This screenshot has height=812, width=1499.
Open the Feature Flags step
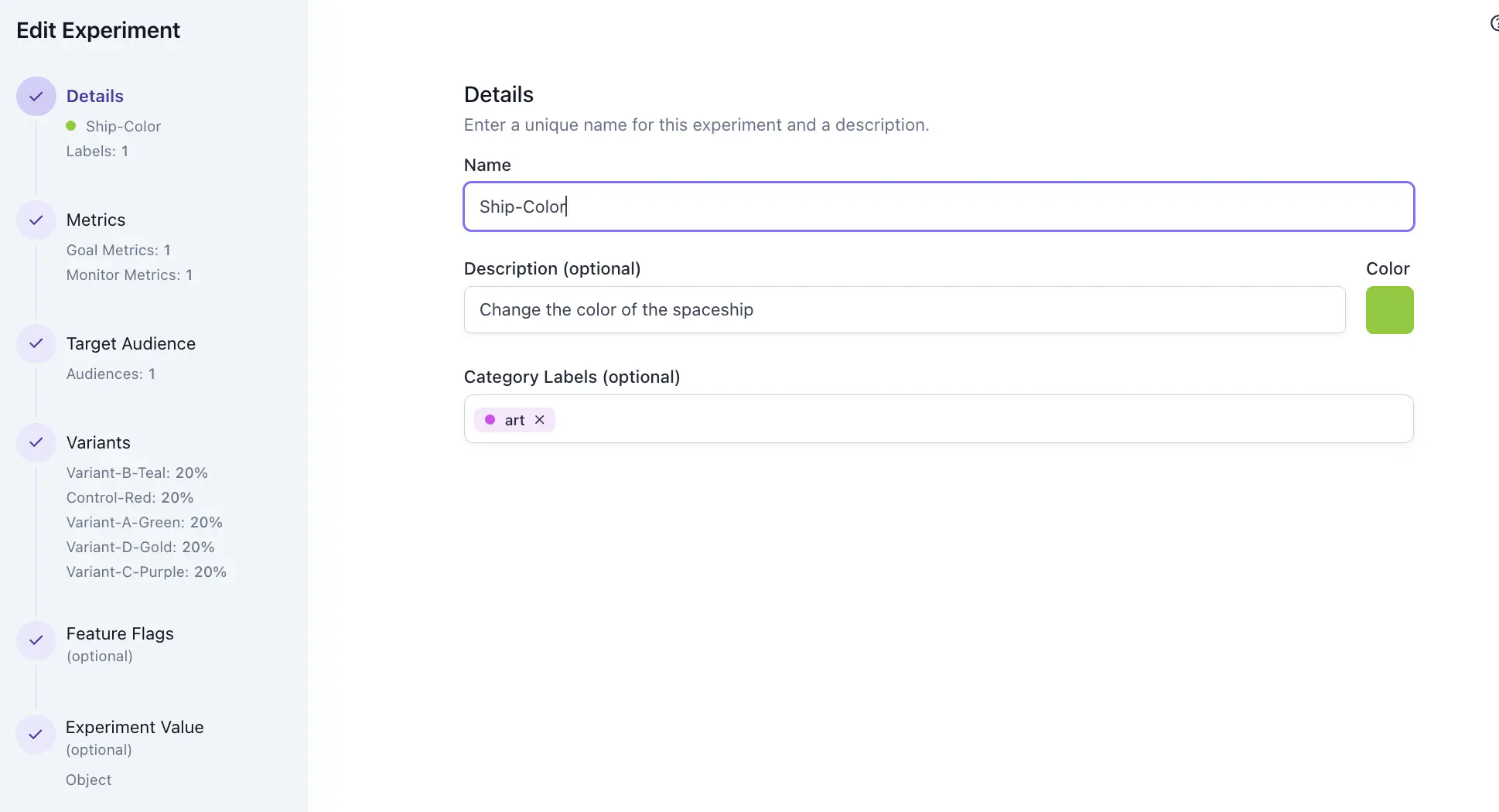[120, 633]
